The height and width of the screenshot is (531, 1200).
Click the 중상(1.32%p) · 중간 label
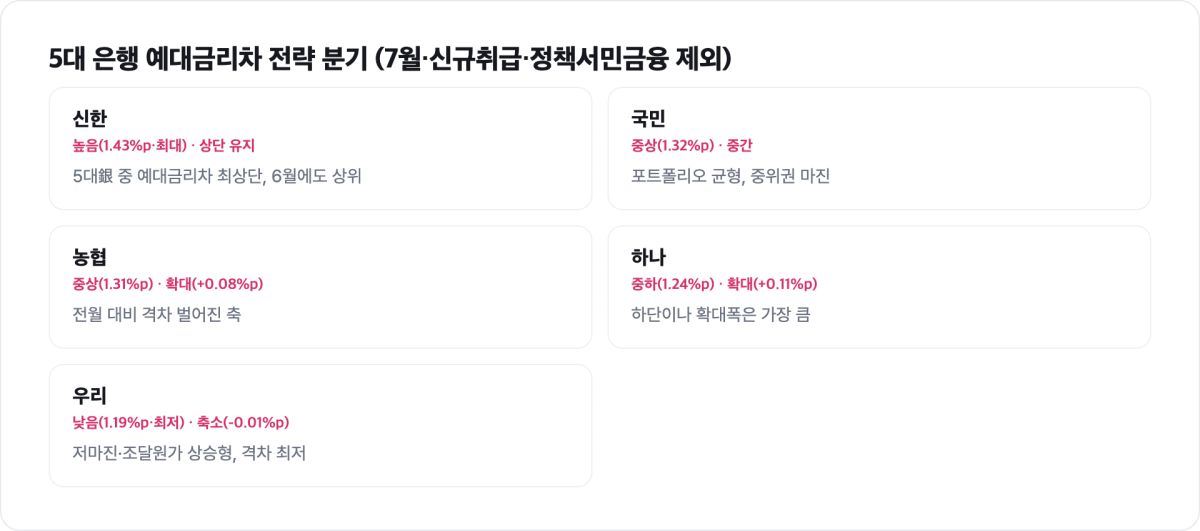[692, 146]
